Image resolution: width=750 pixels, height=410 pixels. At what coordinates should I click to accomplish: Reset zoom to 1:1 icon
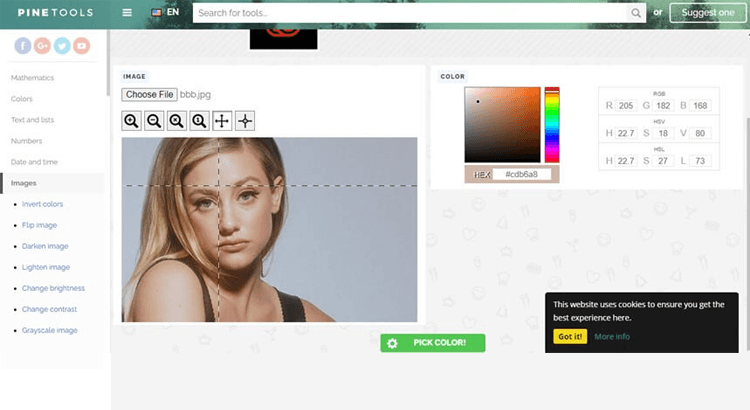point(199,121)
